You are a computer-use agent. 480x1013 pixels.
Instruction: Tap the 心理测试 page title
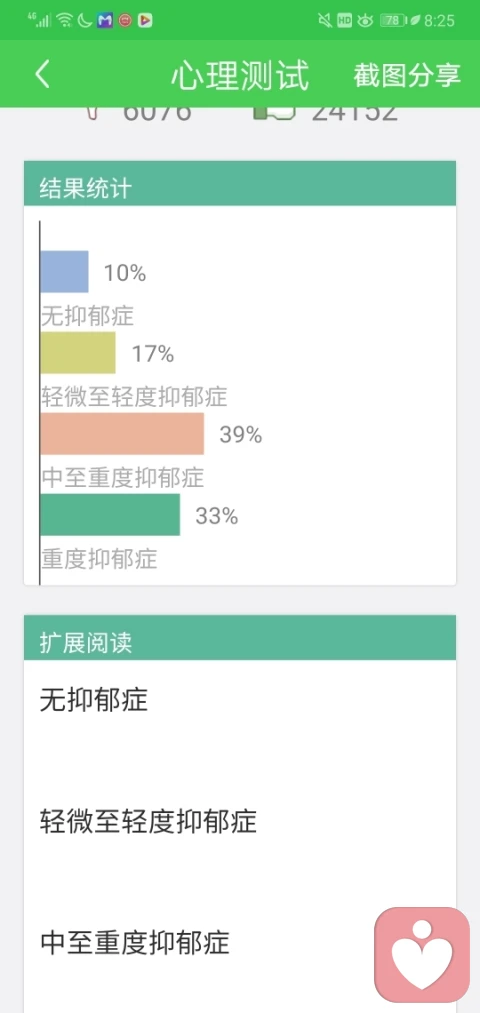point(240,75)
